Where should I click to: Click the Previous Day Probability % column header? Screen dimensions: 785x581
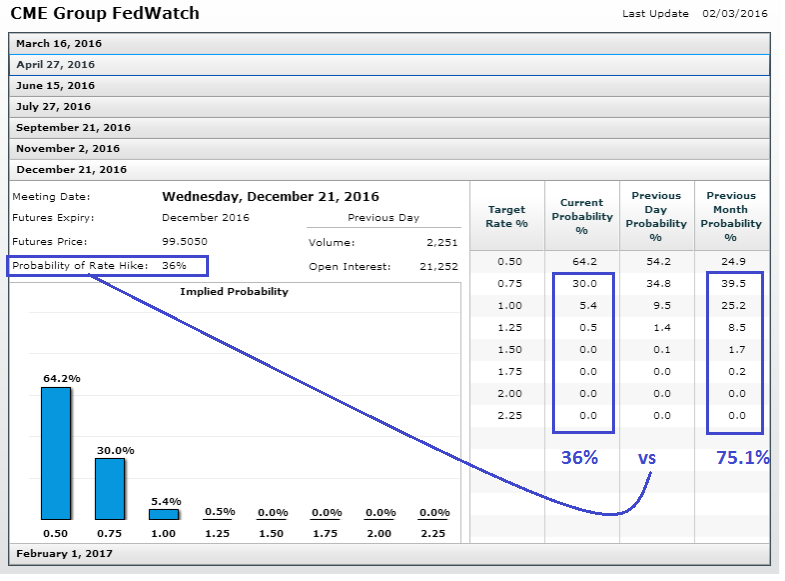click(x=656, y=217)
